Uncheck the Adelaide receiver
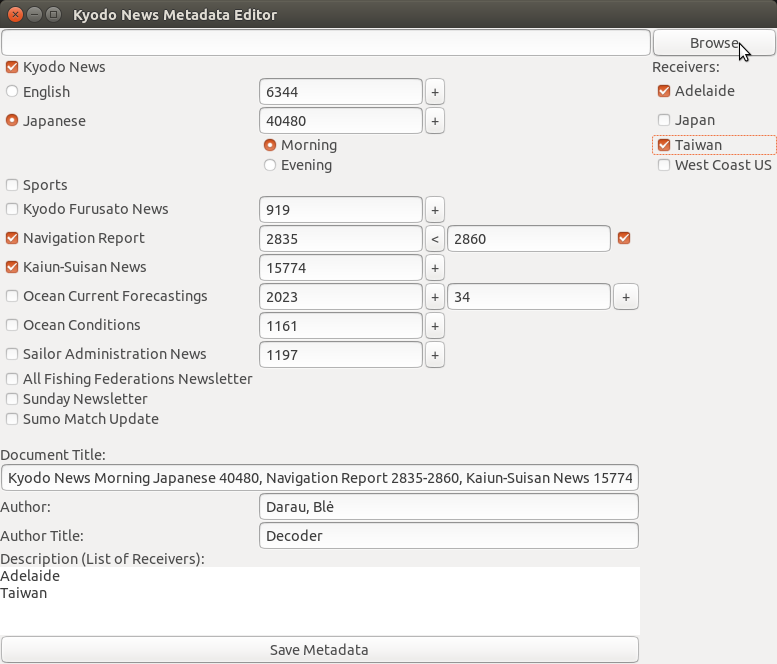Image resolution: width=777 pixels, height=664 pixels. click(x=664, y=91)
